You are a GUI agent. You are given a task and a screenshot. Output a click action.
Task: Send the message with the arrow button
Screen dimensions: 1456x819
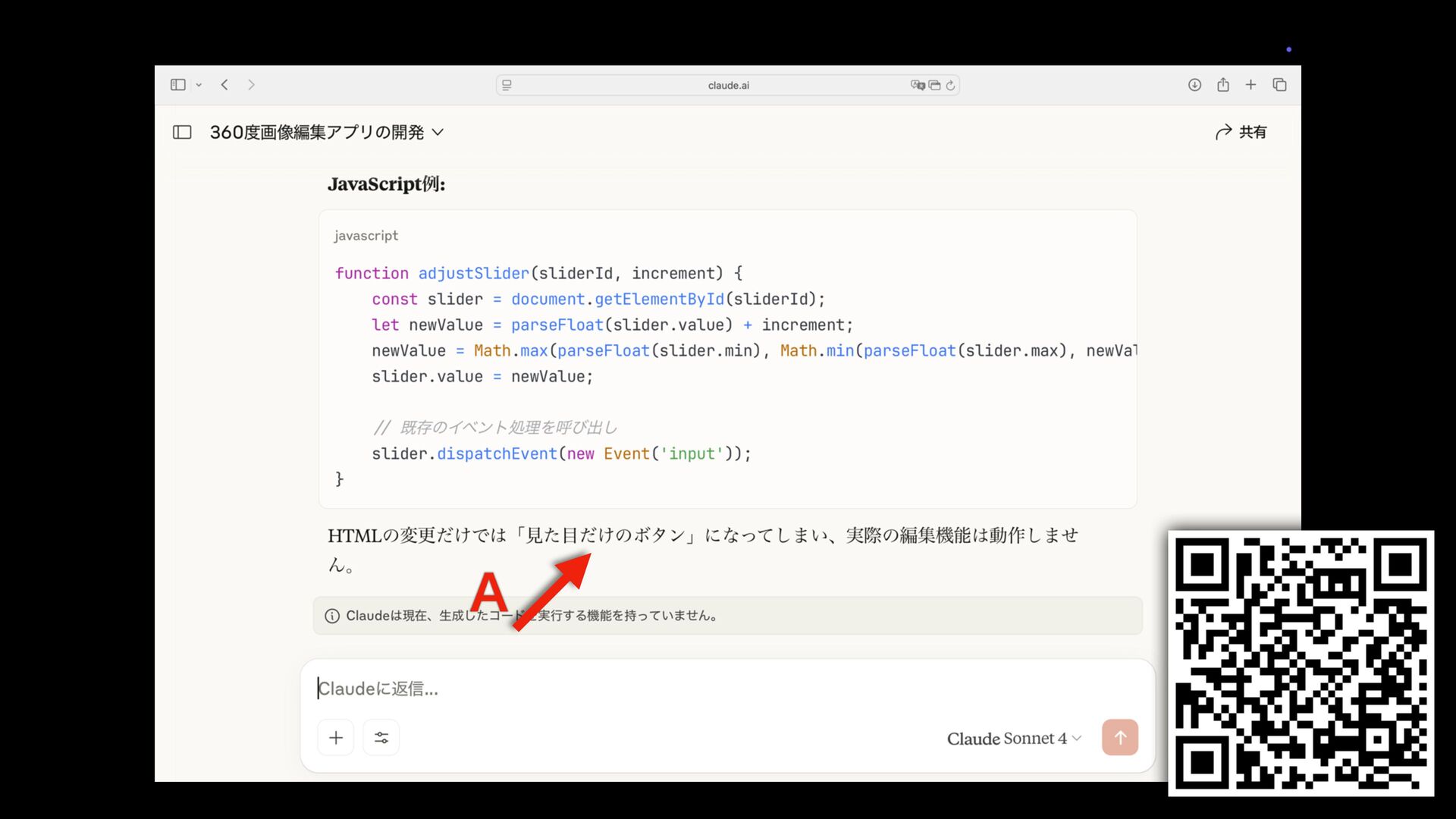point(1120,737)
